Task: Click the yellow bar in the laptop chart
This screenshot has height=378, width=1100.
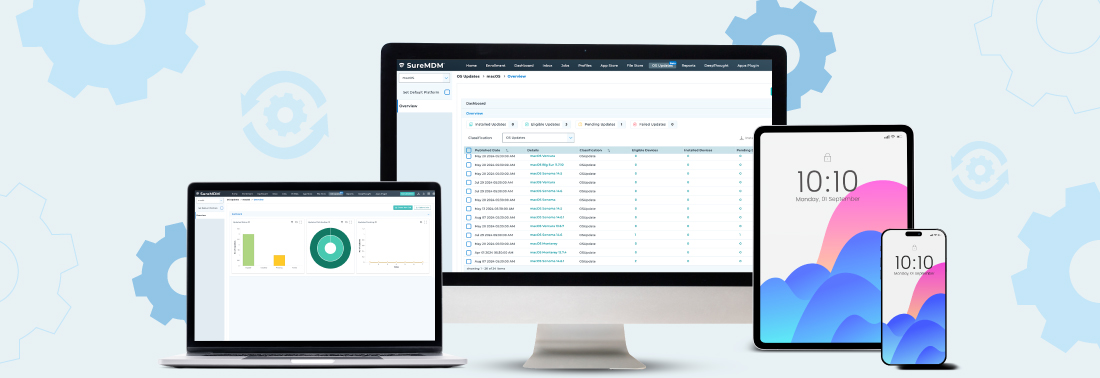Action: (x=279, y=260)
